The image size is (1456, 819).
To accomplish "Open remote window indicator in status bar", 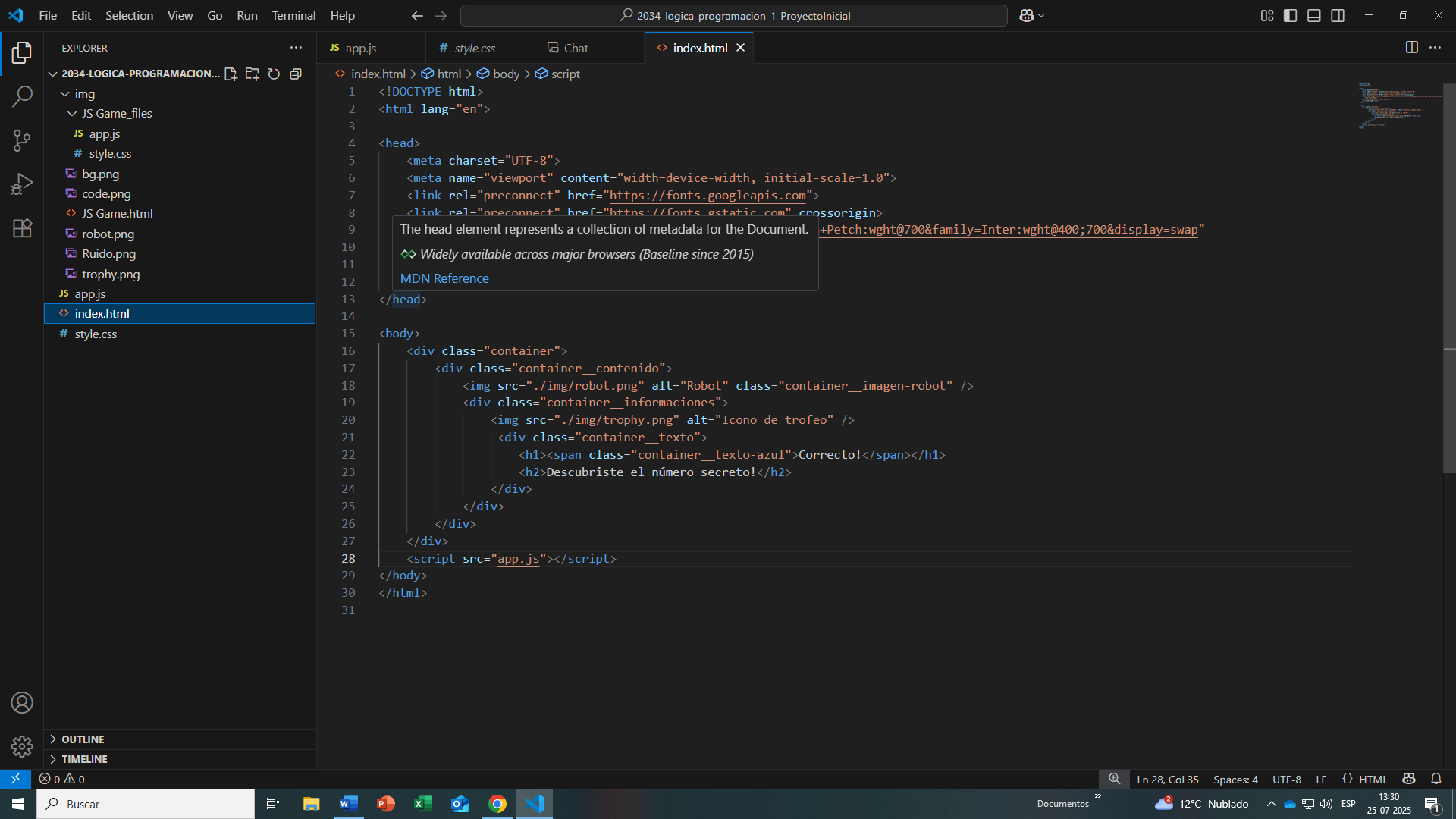I will click(15, 779).
